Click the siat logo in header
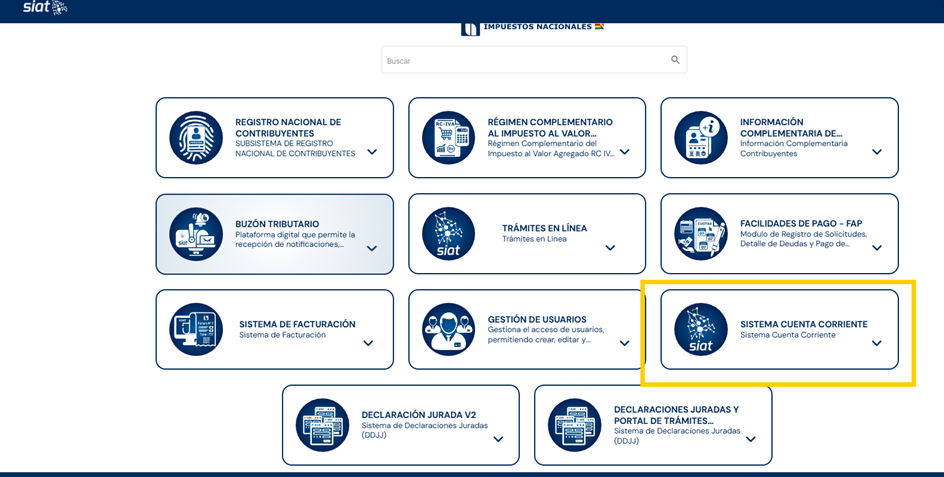The width and height of the screenshot is (944, 477). [45, 7]
